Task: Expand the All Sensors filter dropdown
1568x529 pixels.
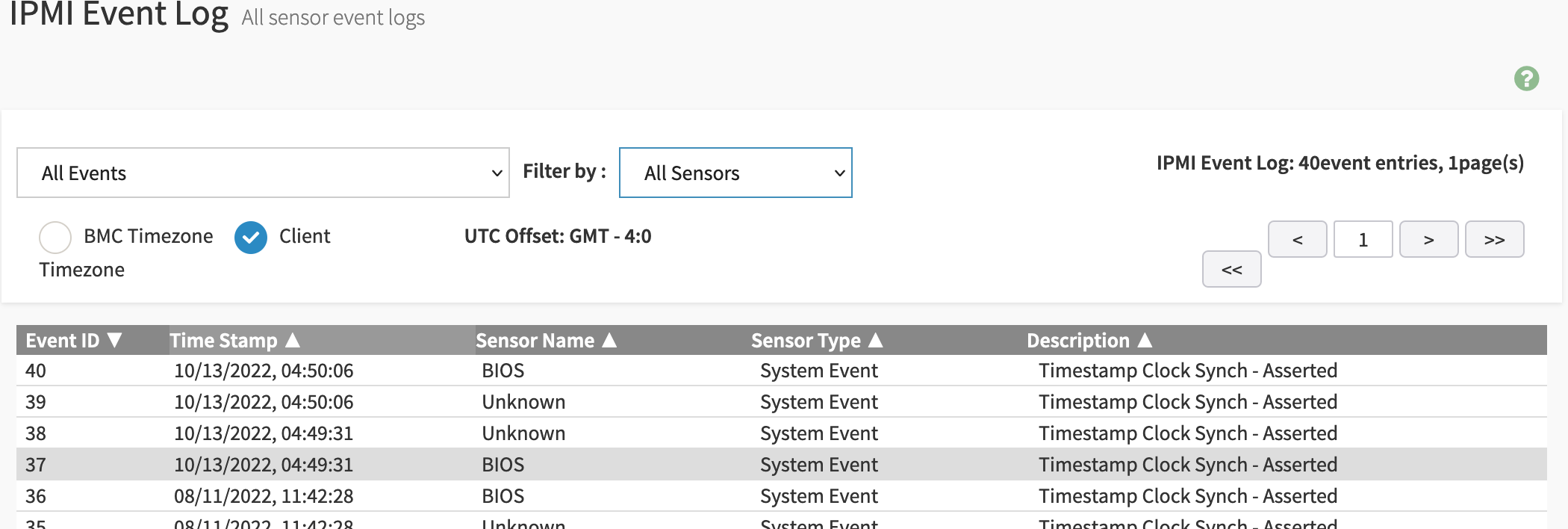Action: click(735, 173)
